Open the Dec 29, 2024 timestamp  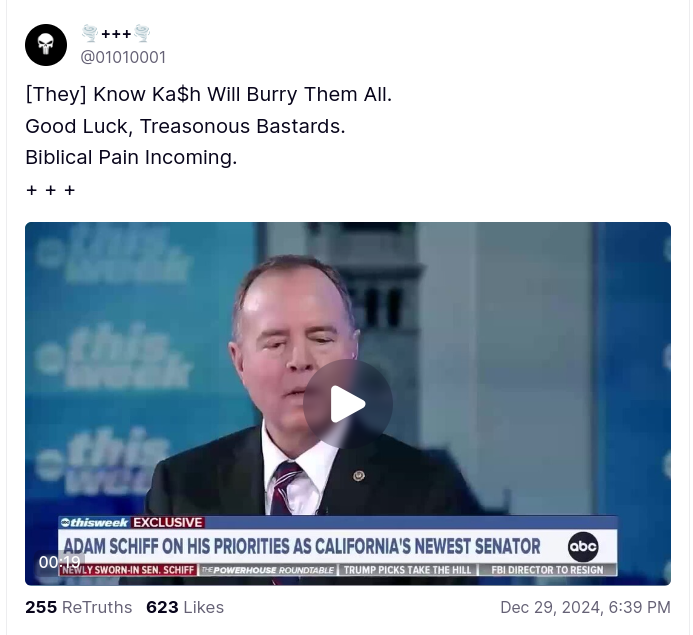coord(585,607)
